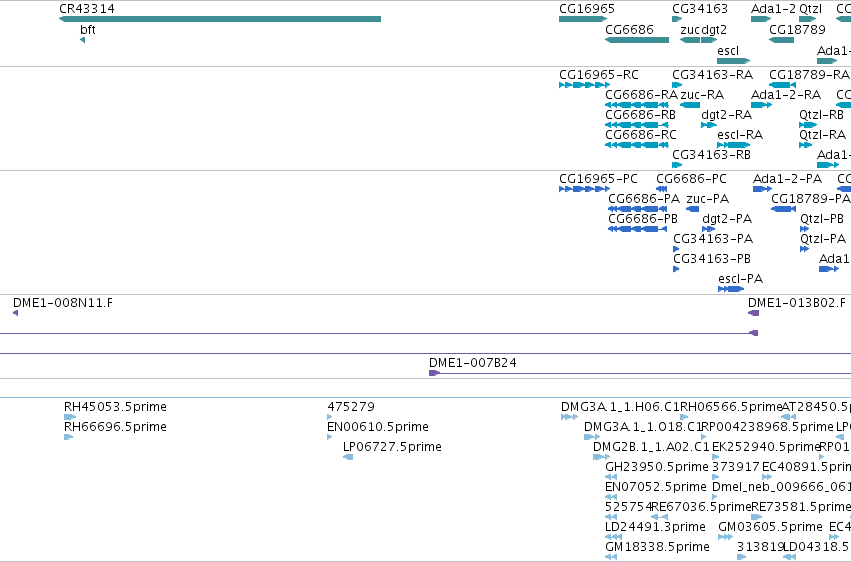
Task: Select the CG6686-RA transcript glyph
Action: click(x=637, y=105)
